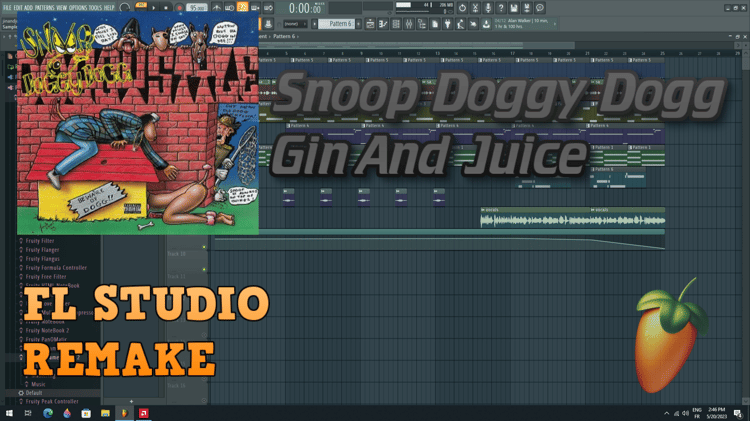The height and width of the screenshot is (421, 750).
Task: Toggle the loop recording icon
Action: (268, 8)
